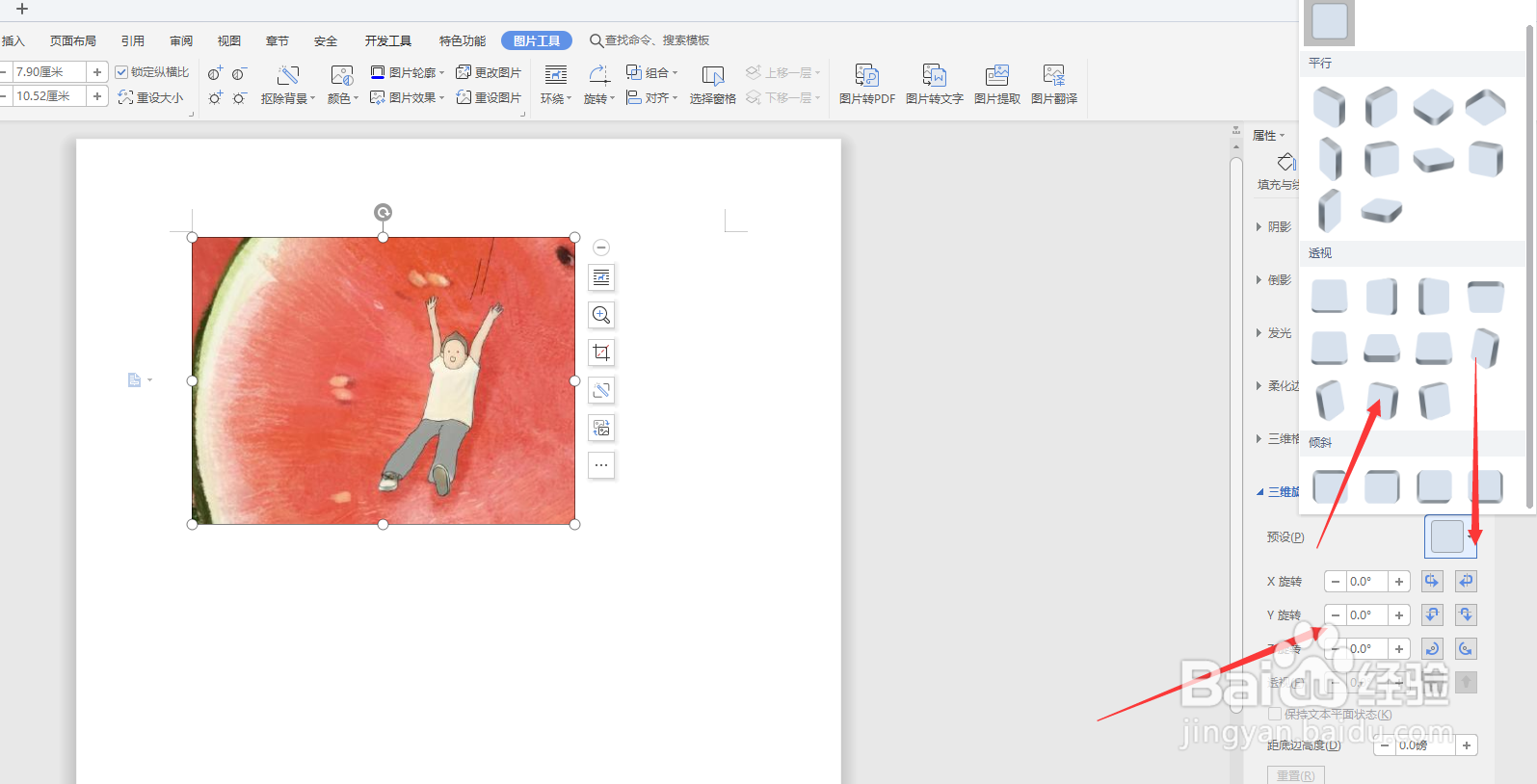Screen dimensions: 1537x784
Task: Open 属性 properties dropdown
Action: click(1268, 135)
